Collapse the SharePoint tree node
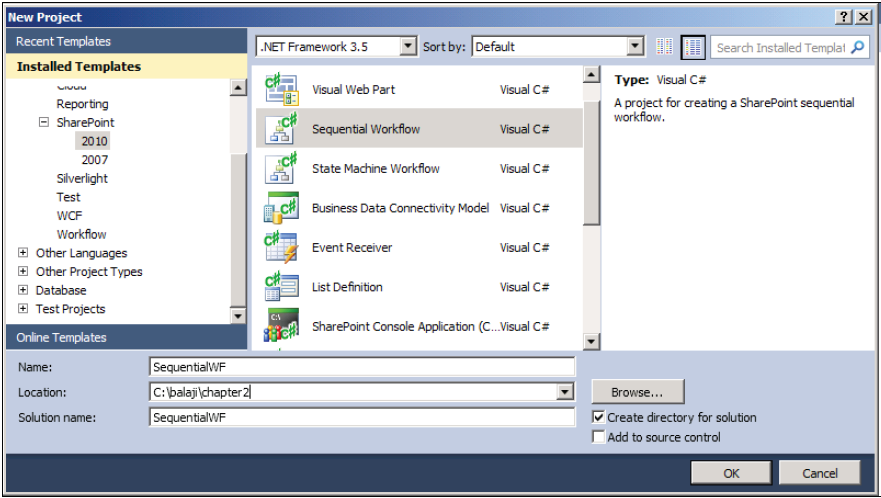Image resolution: width=881 pixels, height=498 pixels. [44, 122]
